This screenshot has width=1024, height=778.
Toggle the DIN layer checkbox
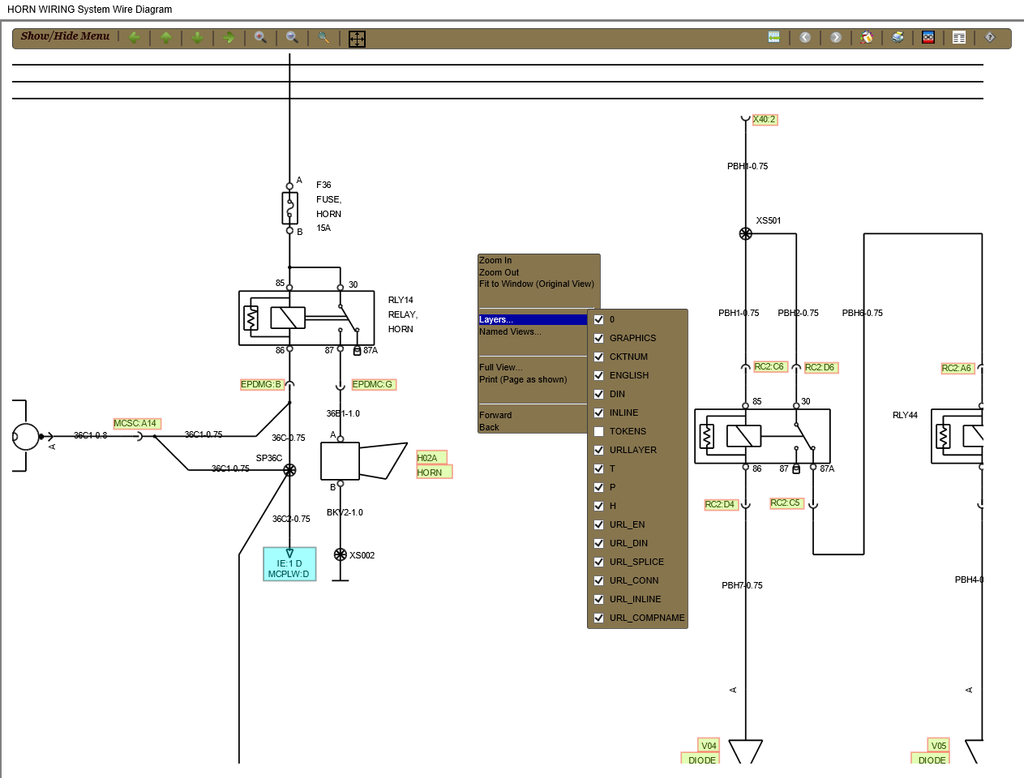click(x=598, y=394)
